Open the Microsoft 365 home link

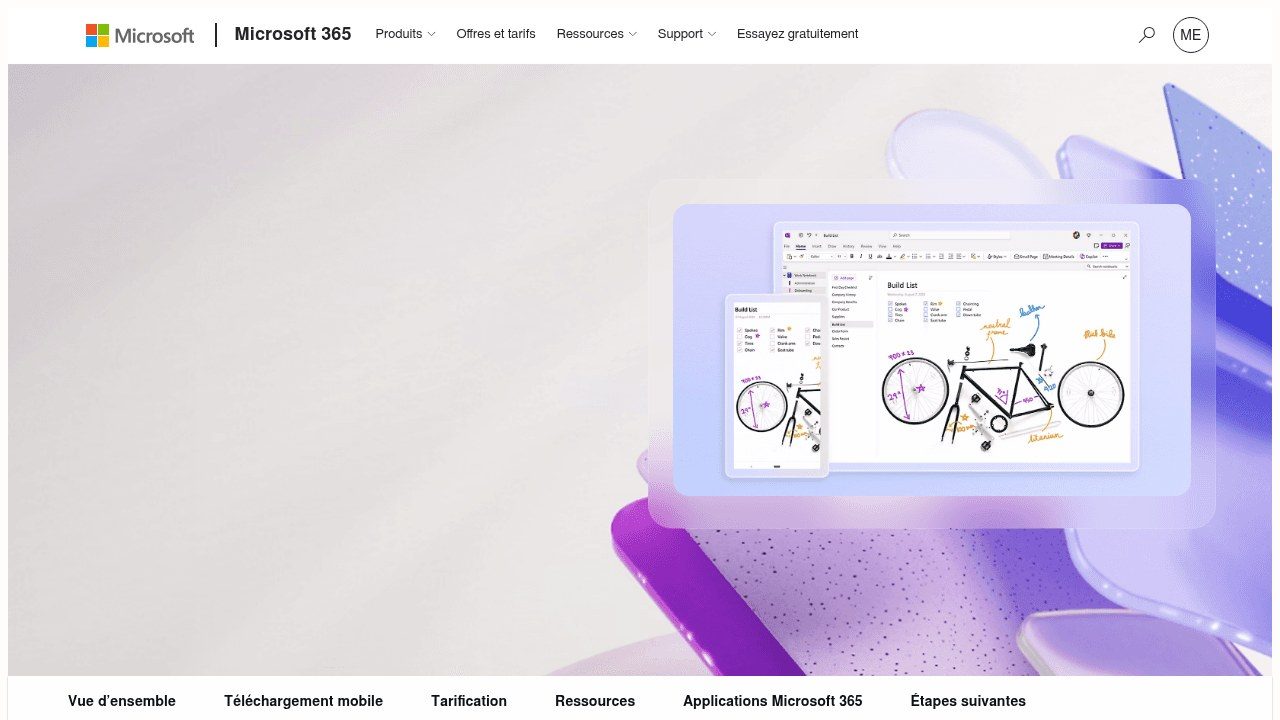293,34
